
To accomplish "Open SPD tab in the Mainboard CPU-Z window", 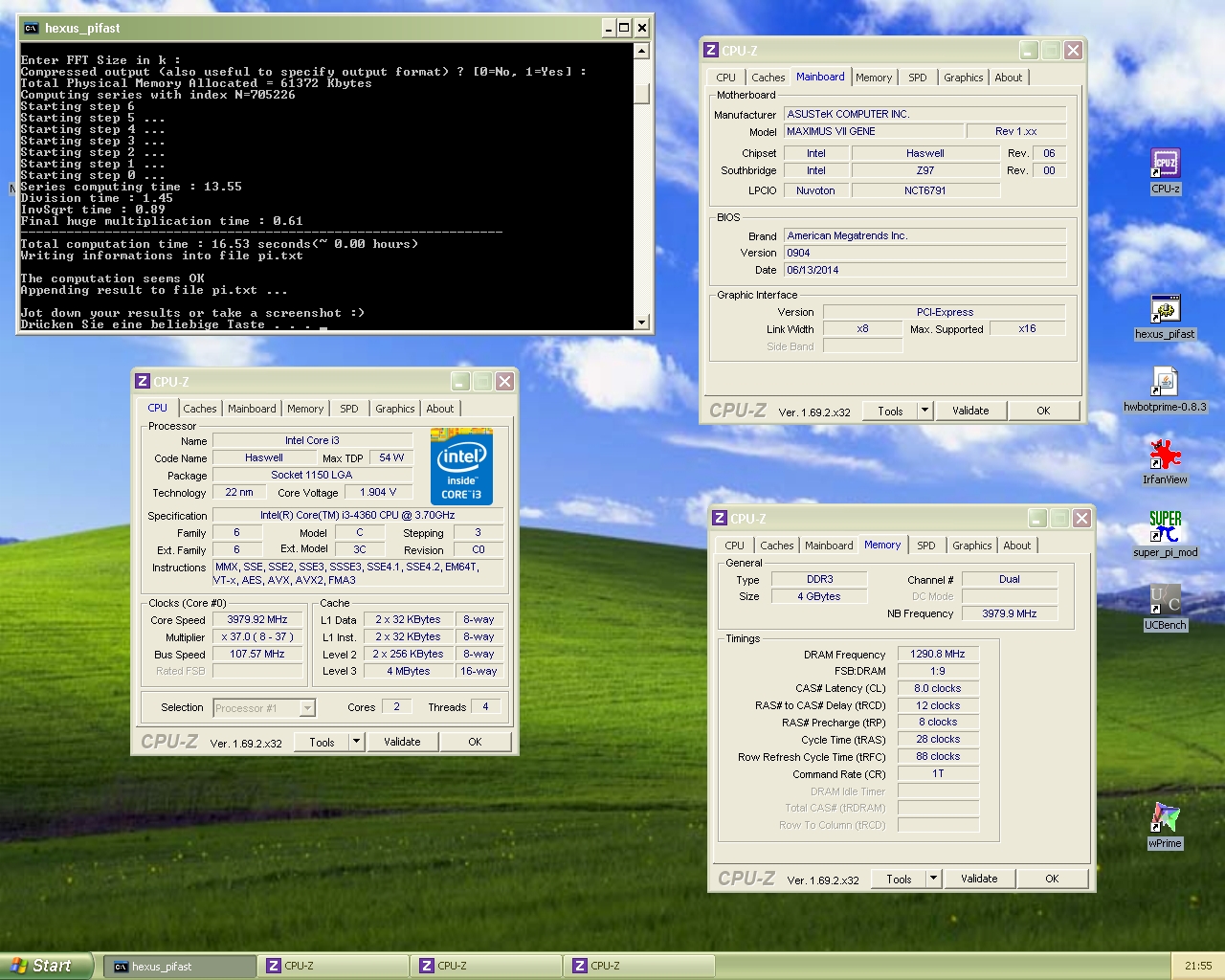I will (x=918, y=78).
